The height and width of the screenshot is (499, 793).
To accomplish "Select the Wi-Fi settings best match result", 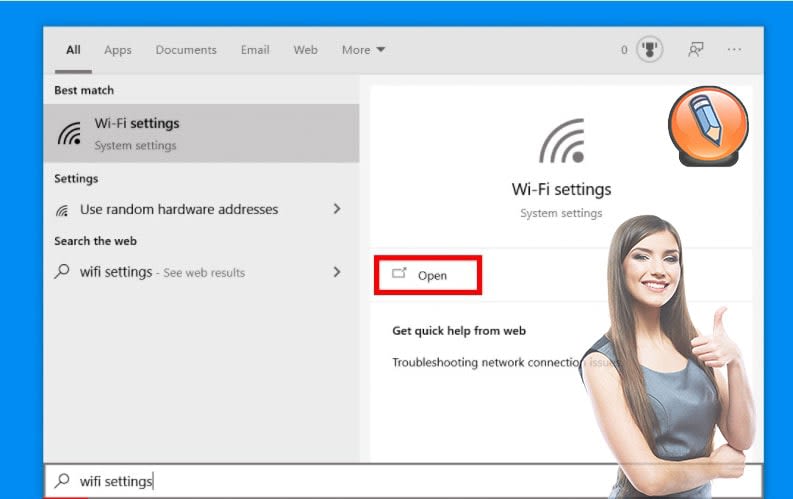I will click(201, 133).
